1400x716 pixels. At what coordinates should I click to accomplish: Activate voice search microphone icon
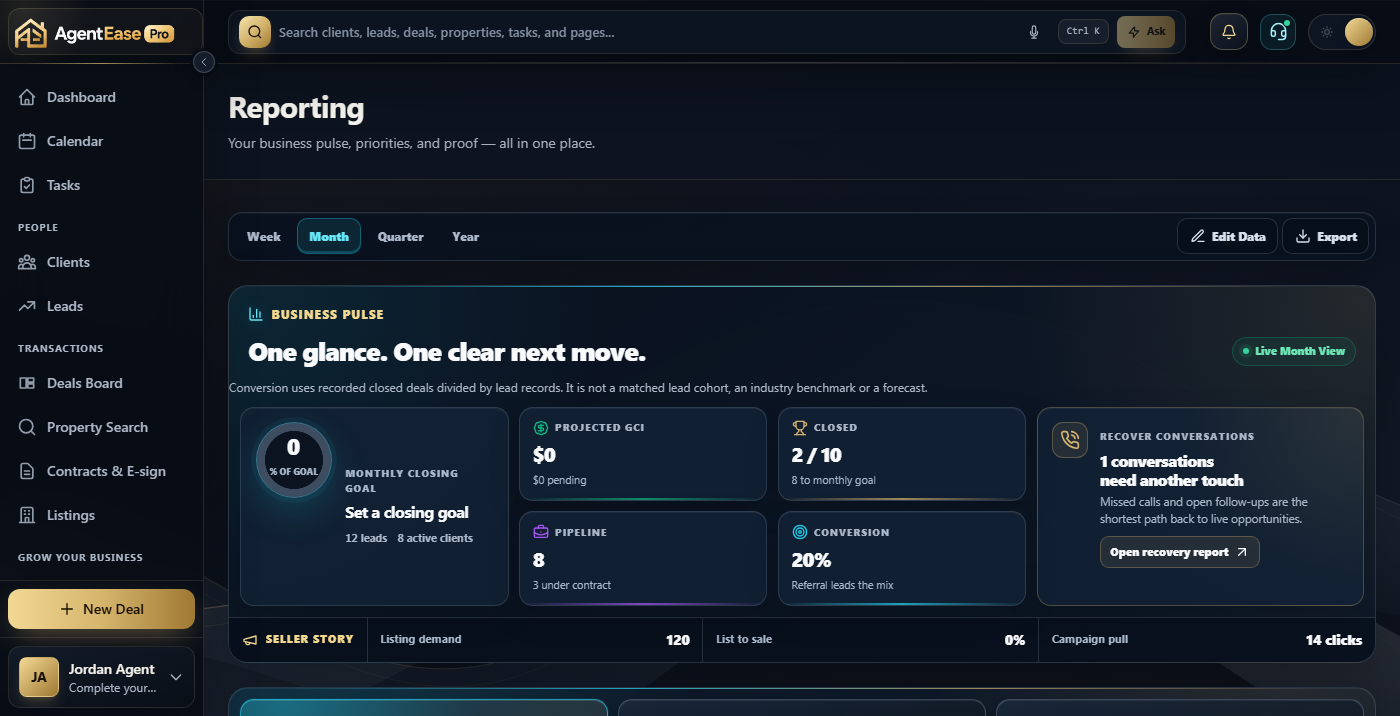point(1034,32)
